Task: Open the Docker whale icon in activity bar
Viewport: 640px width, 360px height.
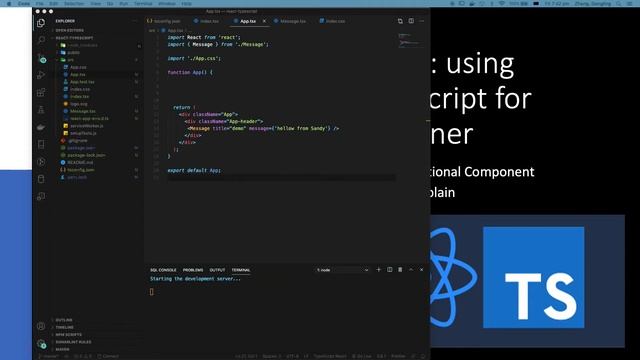Action: [x=41, y=127]
